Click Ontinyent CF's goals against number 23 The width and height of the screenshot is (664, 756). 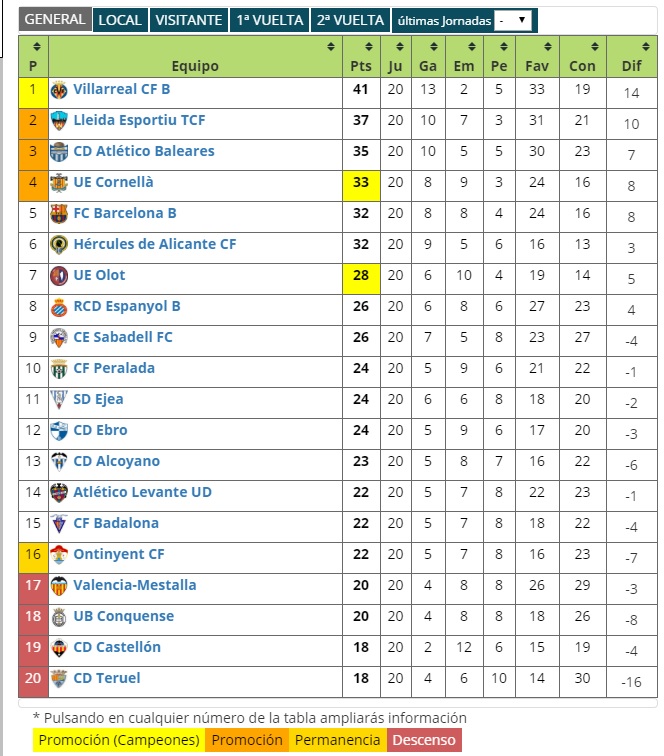582,554
